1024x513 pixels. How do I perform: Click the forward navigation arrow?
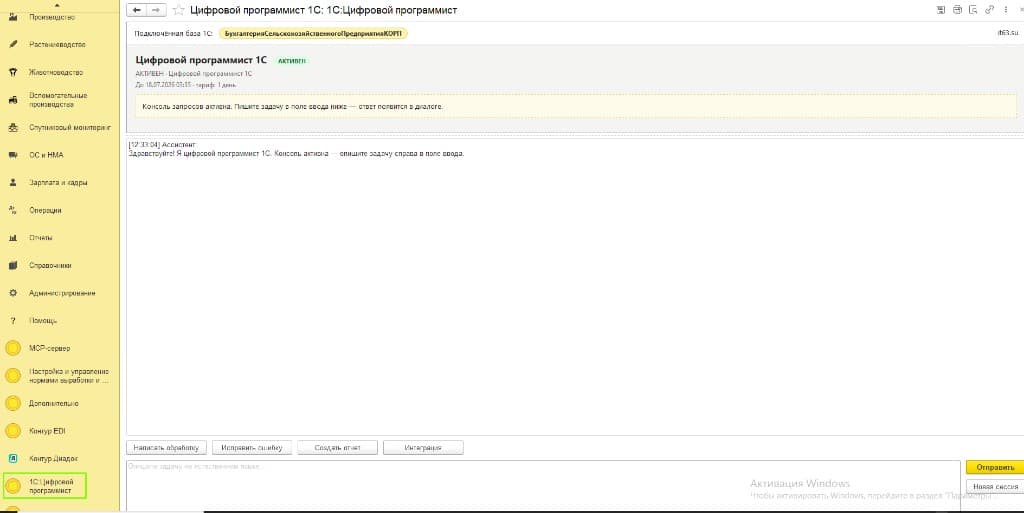[x=156, y=10]
